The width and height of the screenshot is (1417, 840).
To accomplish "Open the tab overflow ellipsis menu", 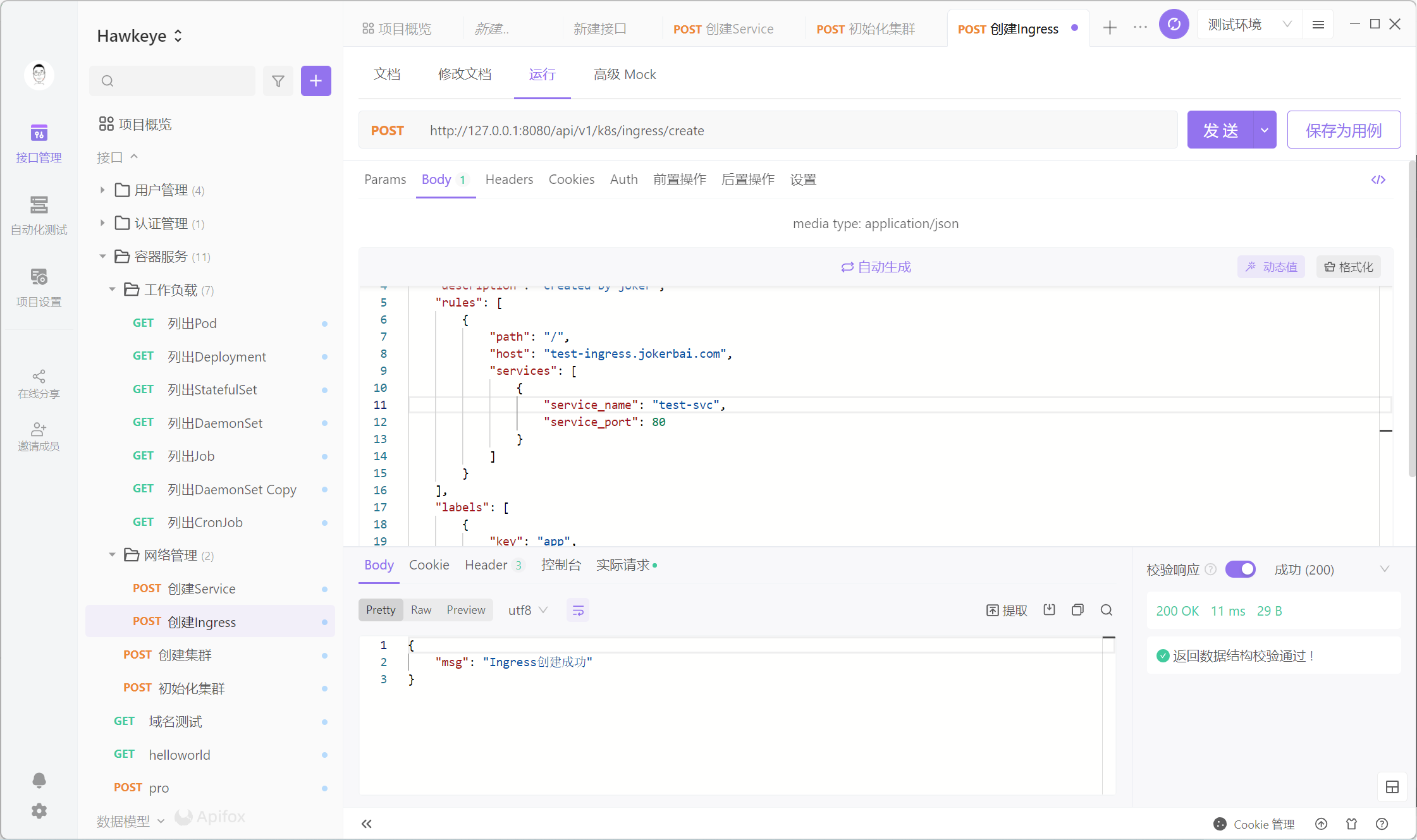I will [1141, 27].
